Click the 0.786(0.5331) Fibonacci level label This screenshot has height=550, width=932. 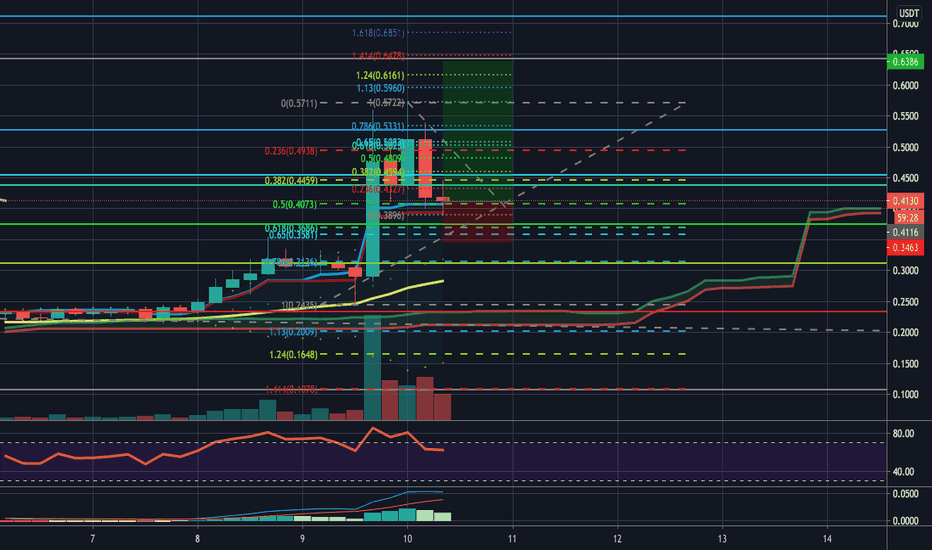tap(377, 126)
